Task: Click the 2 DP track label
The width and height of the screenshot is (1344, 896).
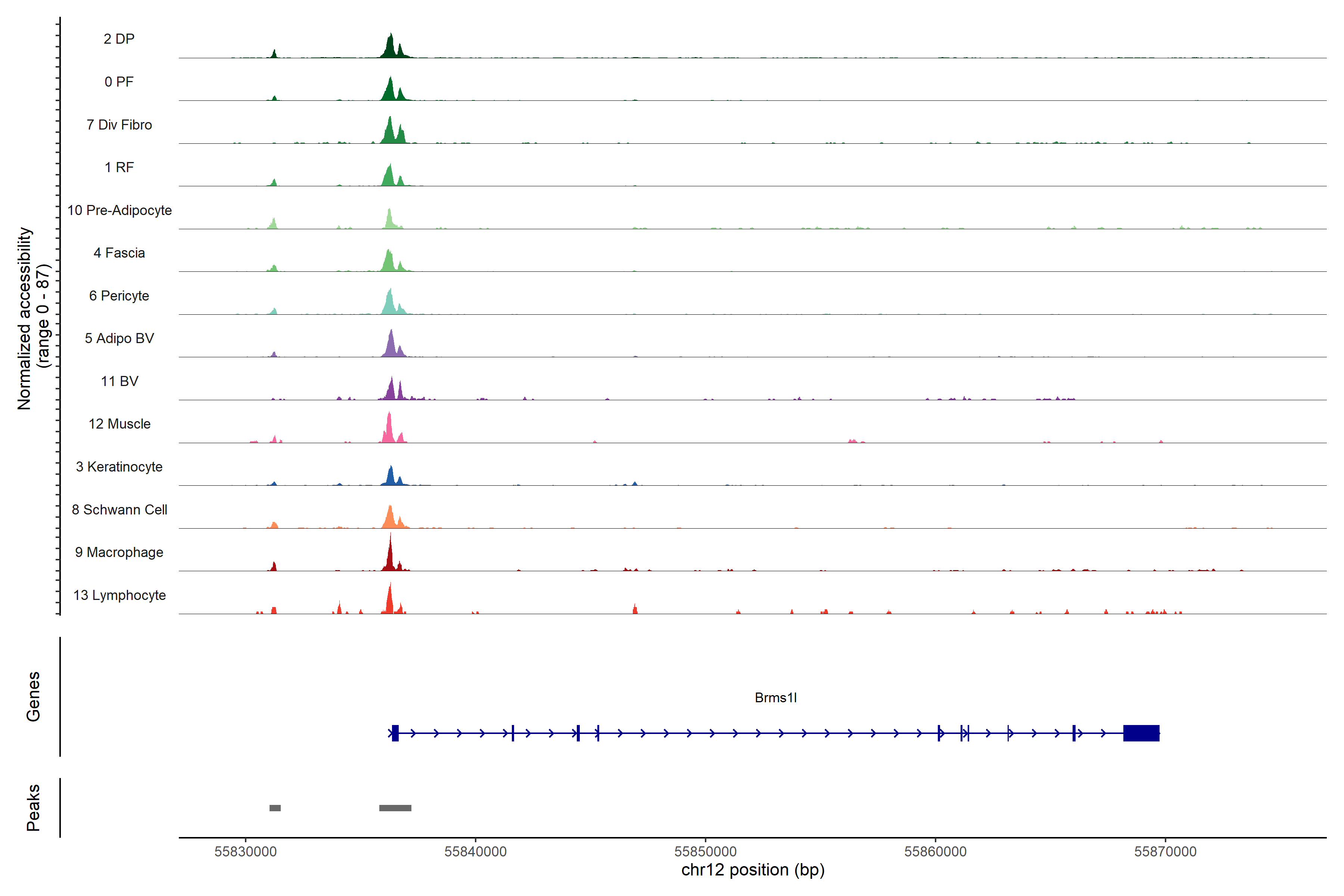Action: (x=119, y=39)
